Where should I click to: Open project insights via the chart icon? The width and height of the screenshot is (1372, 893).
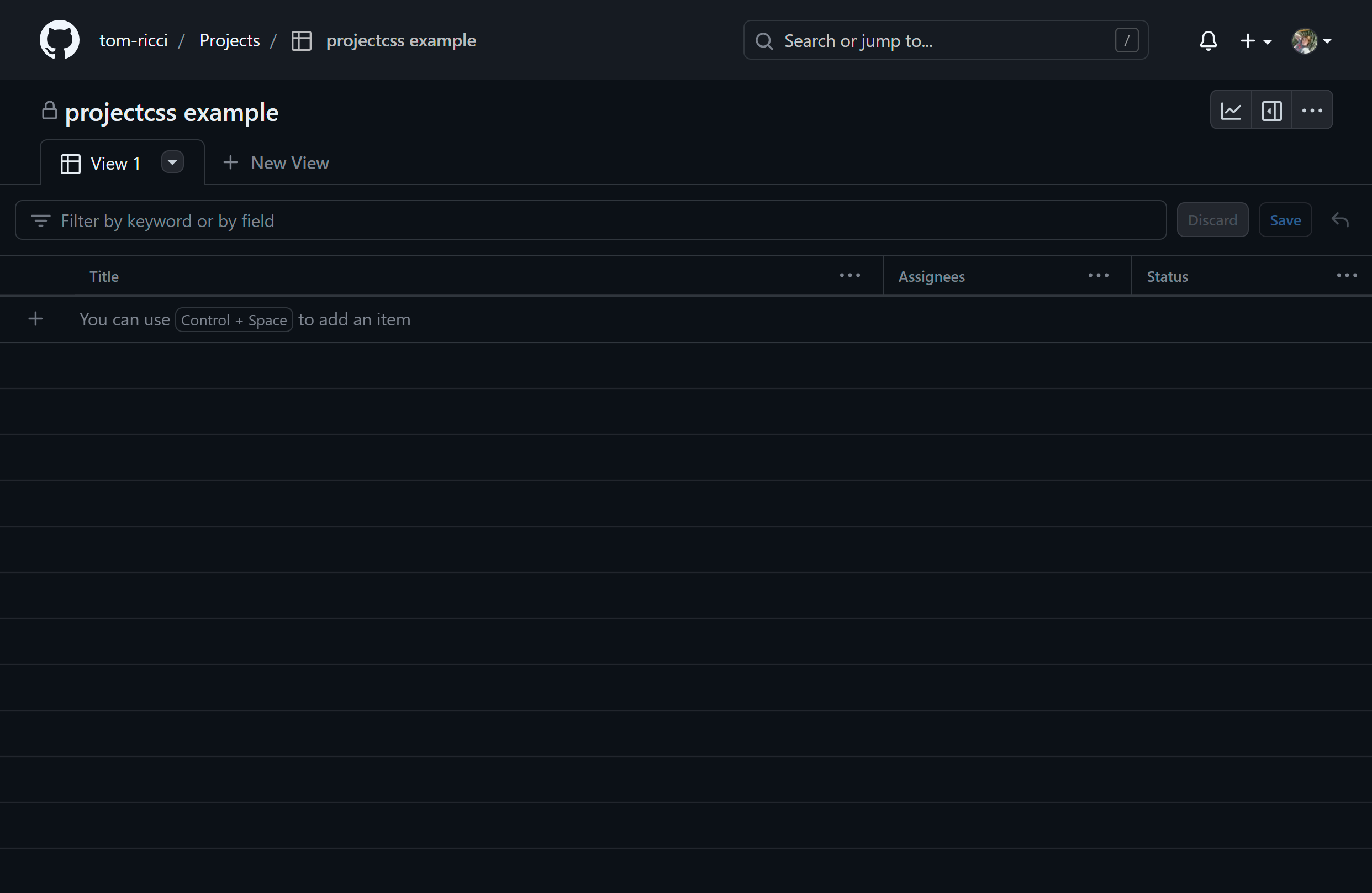1231,109
